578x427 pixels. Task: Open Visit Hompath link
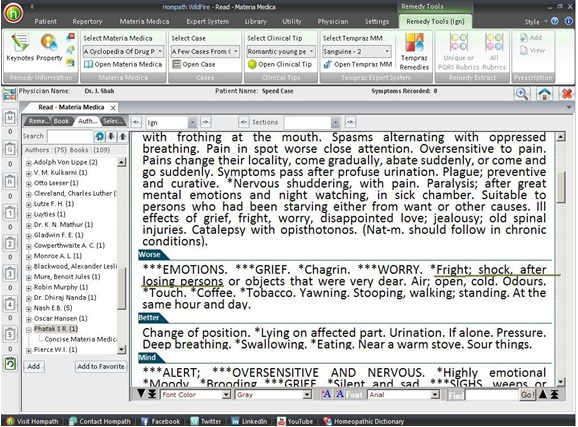point(32,421)
